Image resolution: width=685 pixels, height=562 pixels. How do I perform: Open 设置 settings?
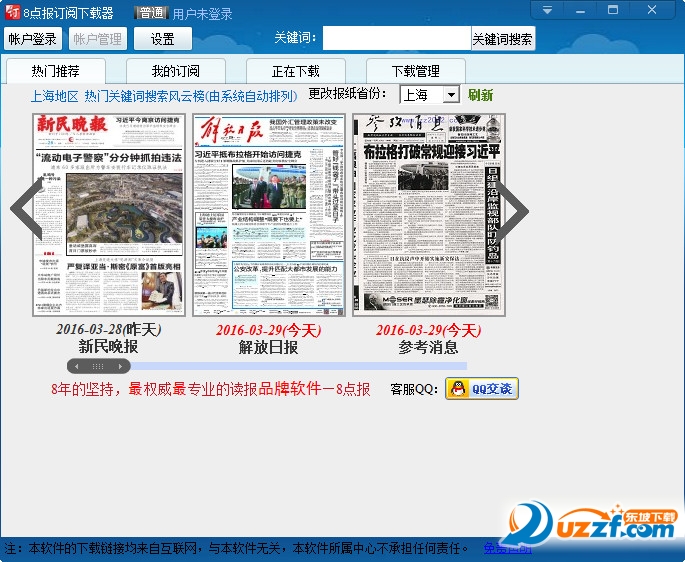(163, 39)
